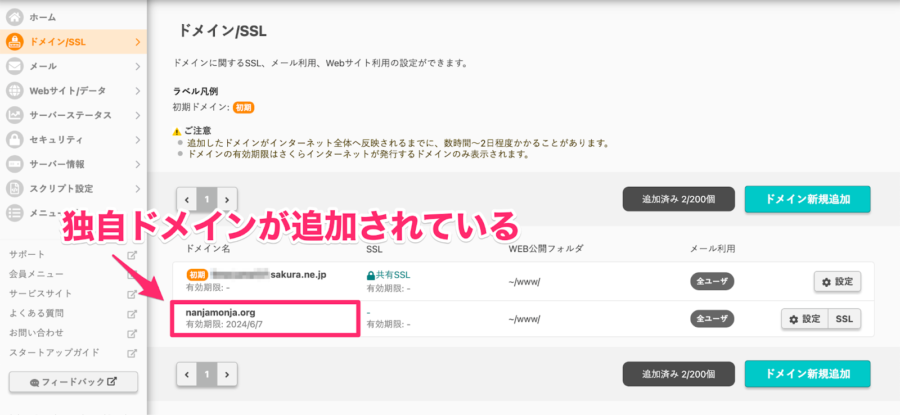Click the サーバーステータス chart icon
Screen dimensions: 900x415
tap(14, 115)
